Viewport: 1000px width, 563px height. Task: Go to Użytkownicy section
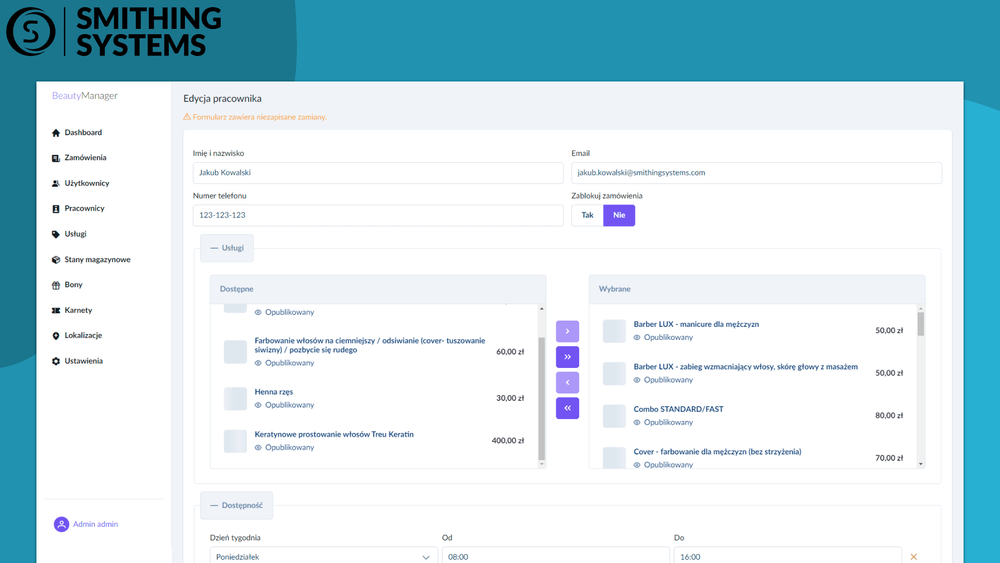(87, 183)
